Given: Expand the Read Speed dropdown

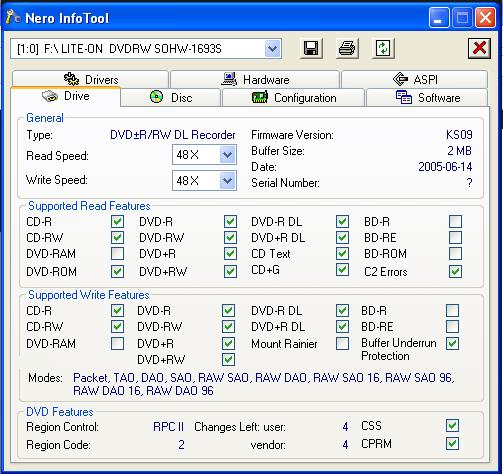Looking at the screenshot, I should pyautogui.click(x=227, y=155).
